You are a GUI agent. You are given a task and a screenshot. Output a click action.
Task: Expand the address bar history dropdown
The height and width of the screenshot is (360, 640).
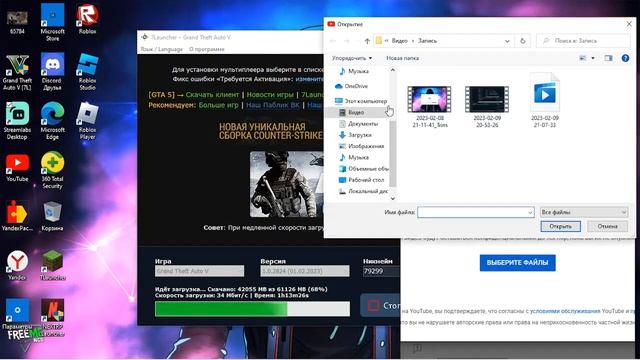click(x=507, y=41)
